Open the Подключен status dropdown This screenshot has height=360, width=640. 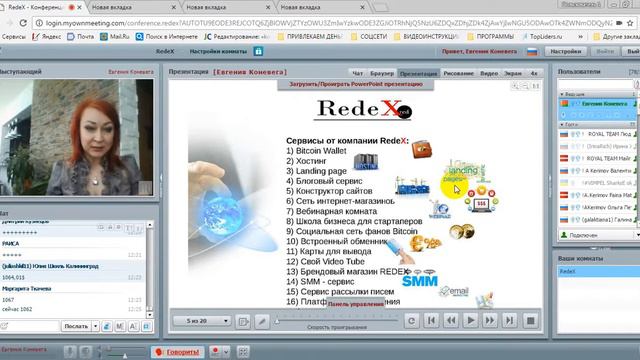[x=638, y=236]
